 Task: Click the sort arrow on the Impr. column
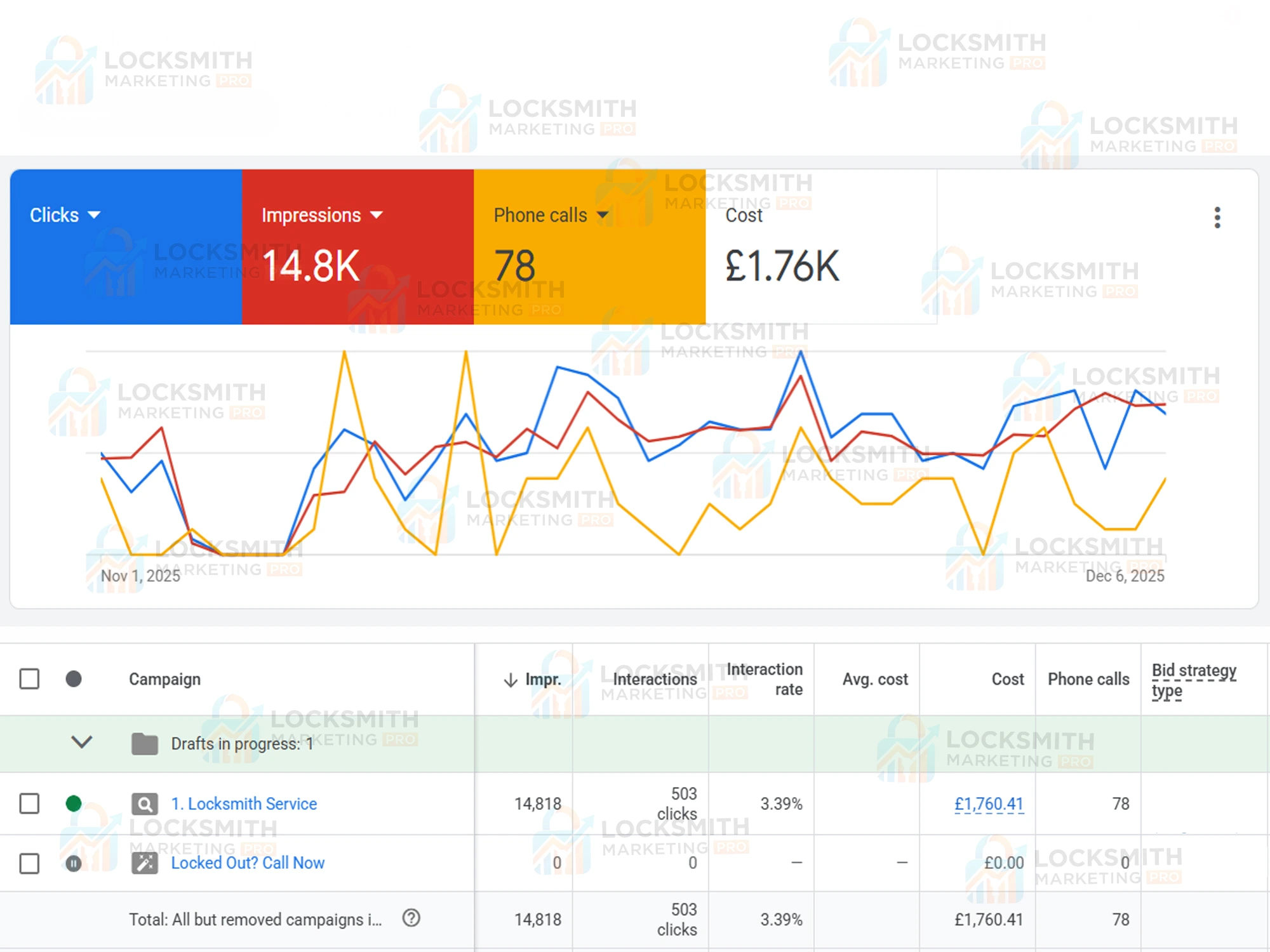pyautogui.click(x=510, y=679)
